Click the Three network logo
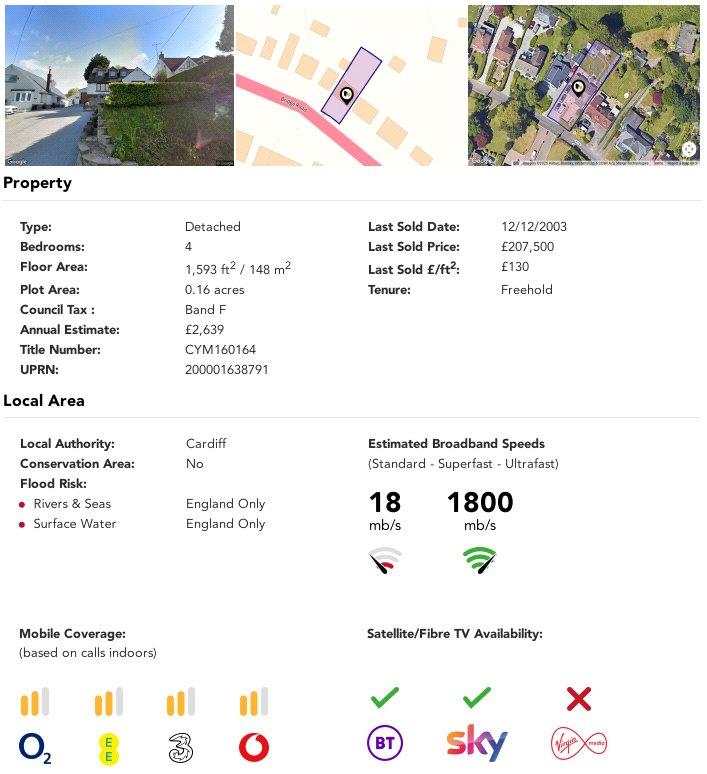Viewport: 707px width, 774px height. tap(180, 748)
